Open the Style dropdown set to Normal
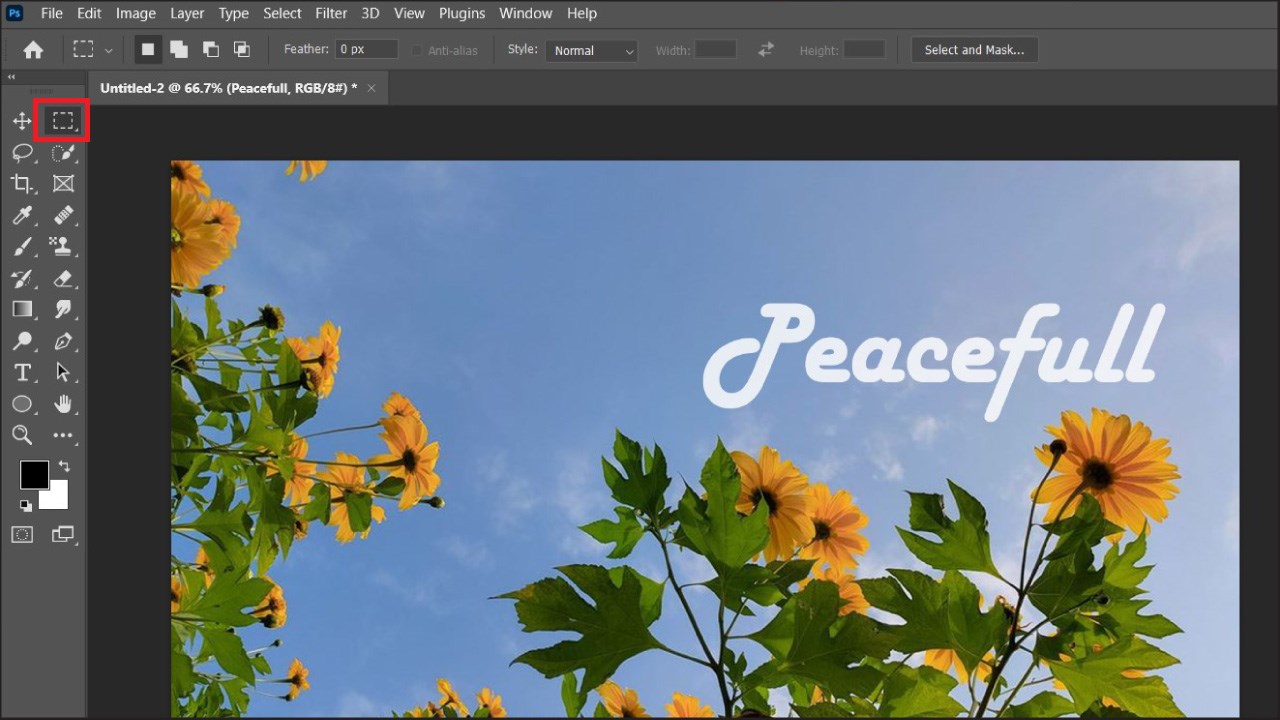 point(591,50)
